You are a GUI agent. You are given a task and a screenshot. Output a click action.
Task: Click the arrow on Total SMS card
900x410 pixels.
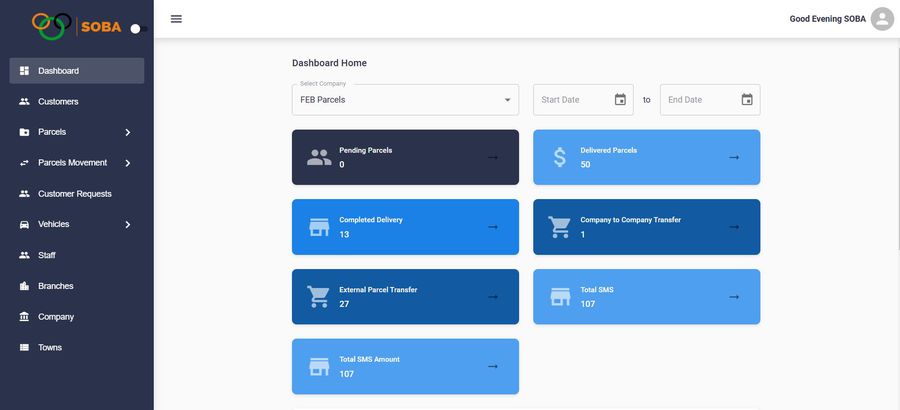[734, 297]
